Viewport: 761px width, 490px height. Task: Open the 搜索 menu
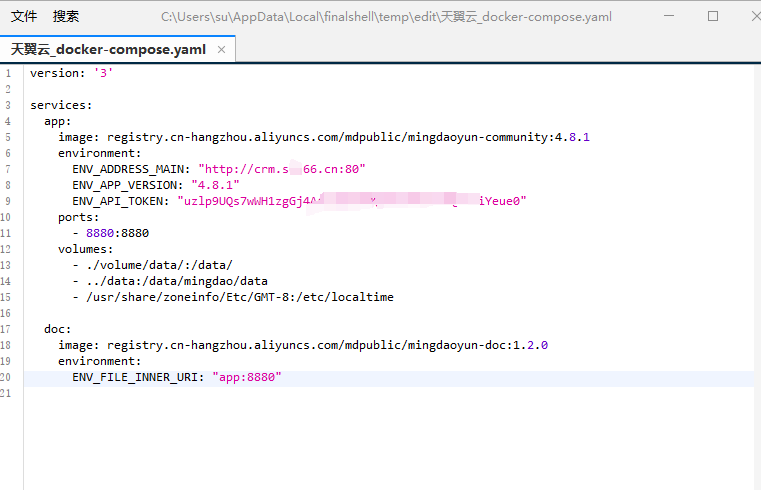coord(66,16)
